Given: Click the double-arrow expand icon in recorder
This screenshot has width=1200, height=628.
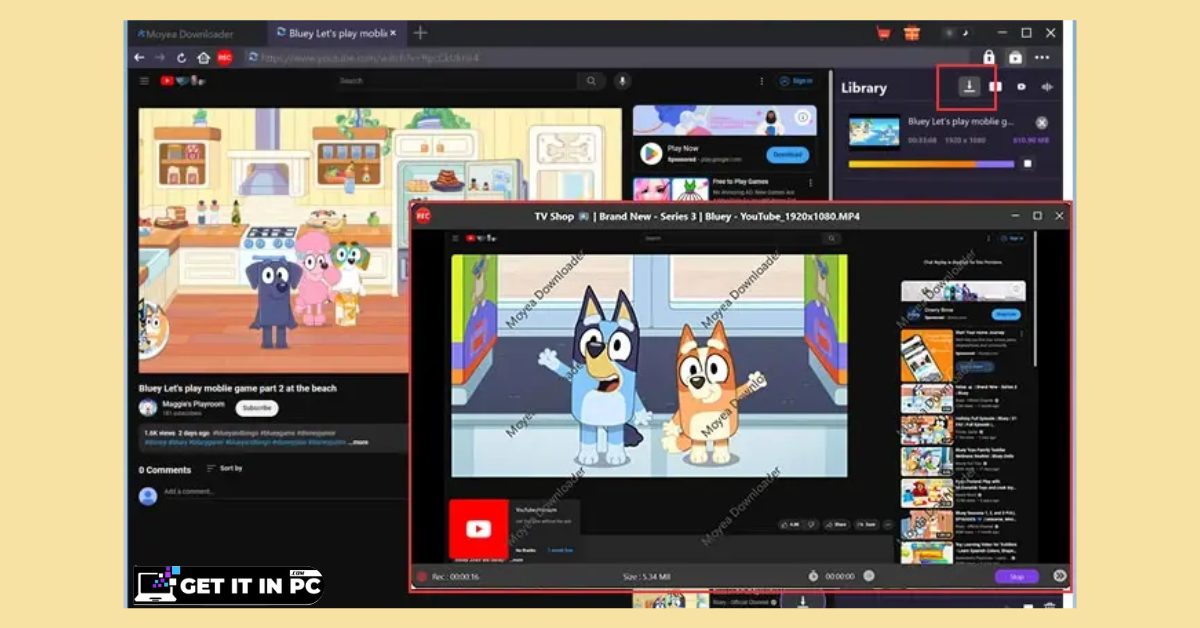Looking at the screenshot, I should point(1060,576).
